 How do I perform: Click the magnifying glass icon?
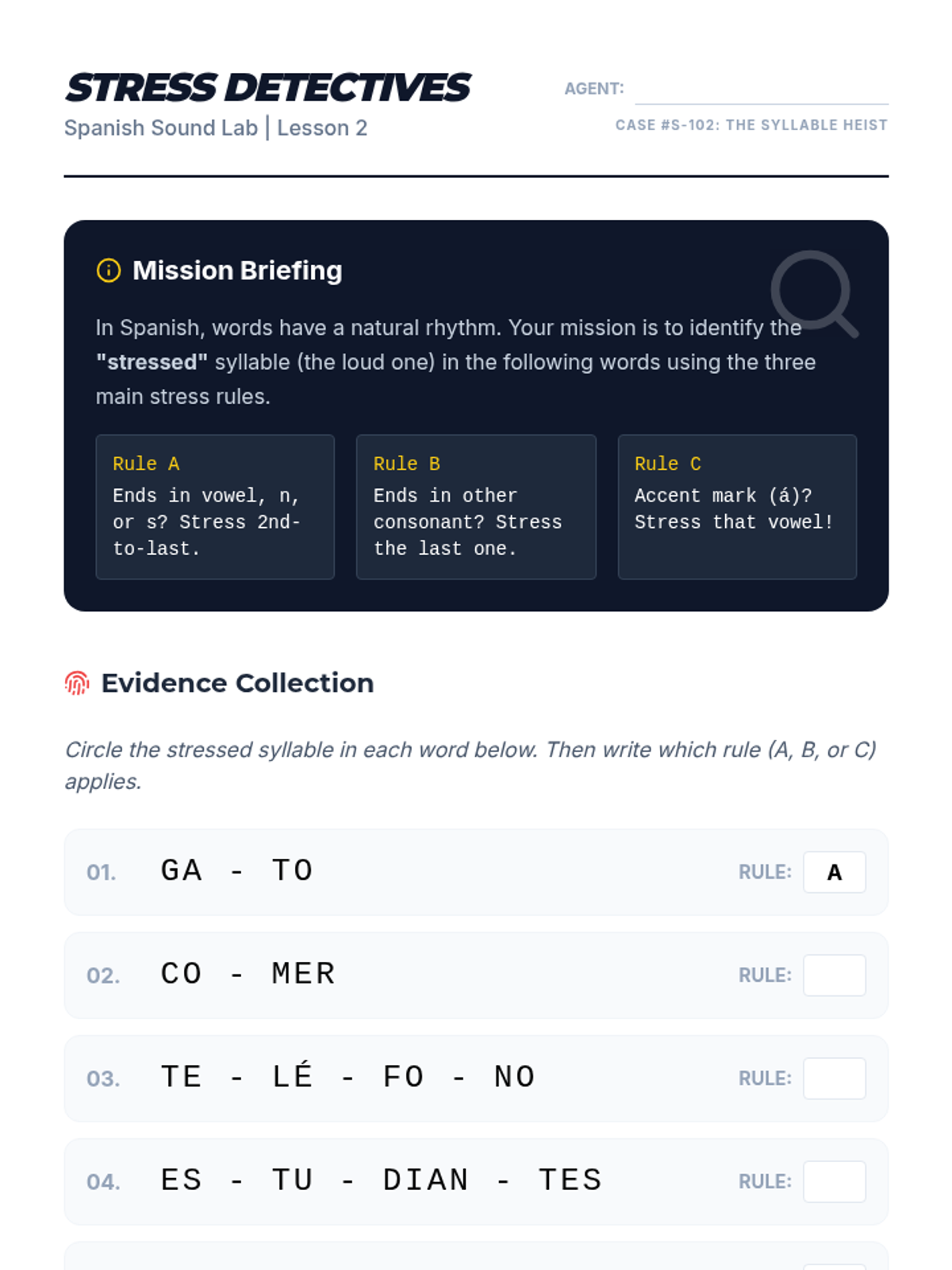[814, 294]
